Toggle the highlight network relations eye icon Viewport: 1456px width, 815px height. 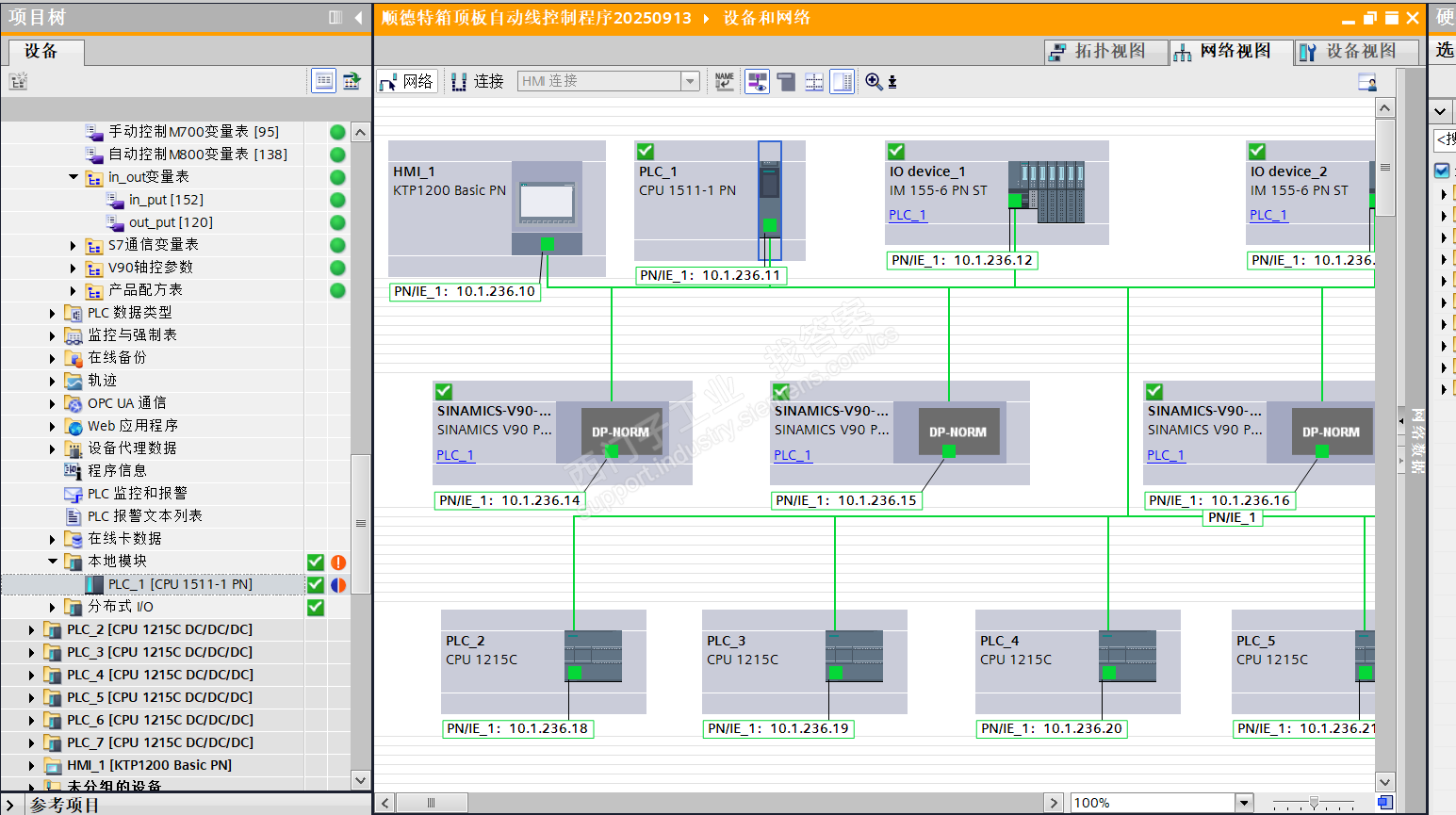[x=757, y=82]
